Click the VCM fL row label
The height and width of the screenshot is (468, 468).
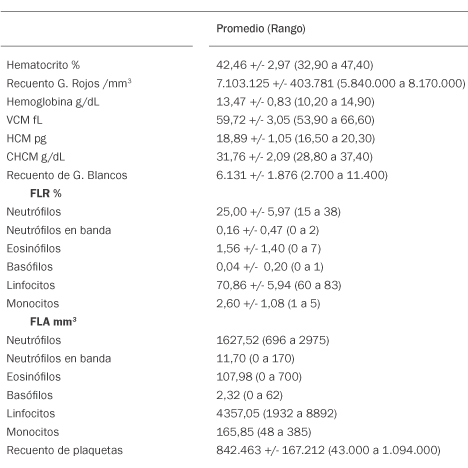(x=24, y=120)
